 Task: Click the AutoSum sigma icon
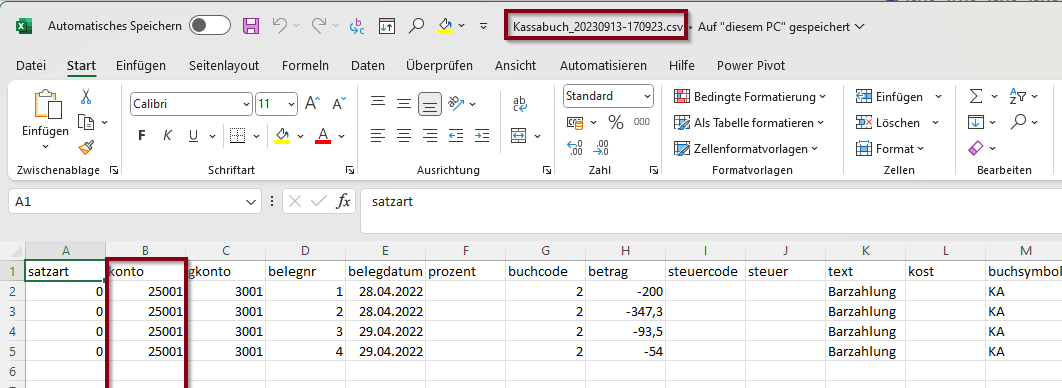click(x=975, y=97)
